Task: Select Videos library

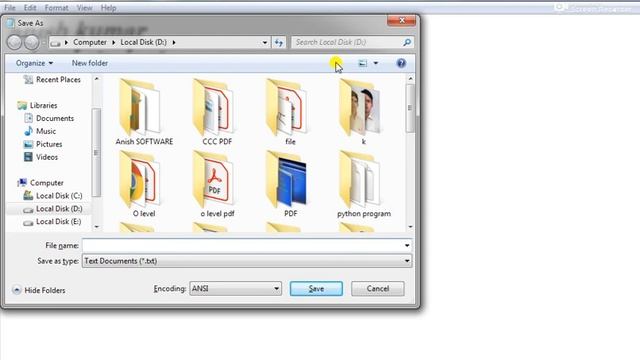Action: pyautogui.click(x=41, y=157)
